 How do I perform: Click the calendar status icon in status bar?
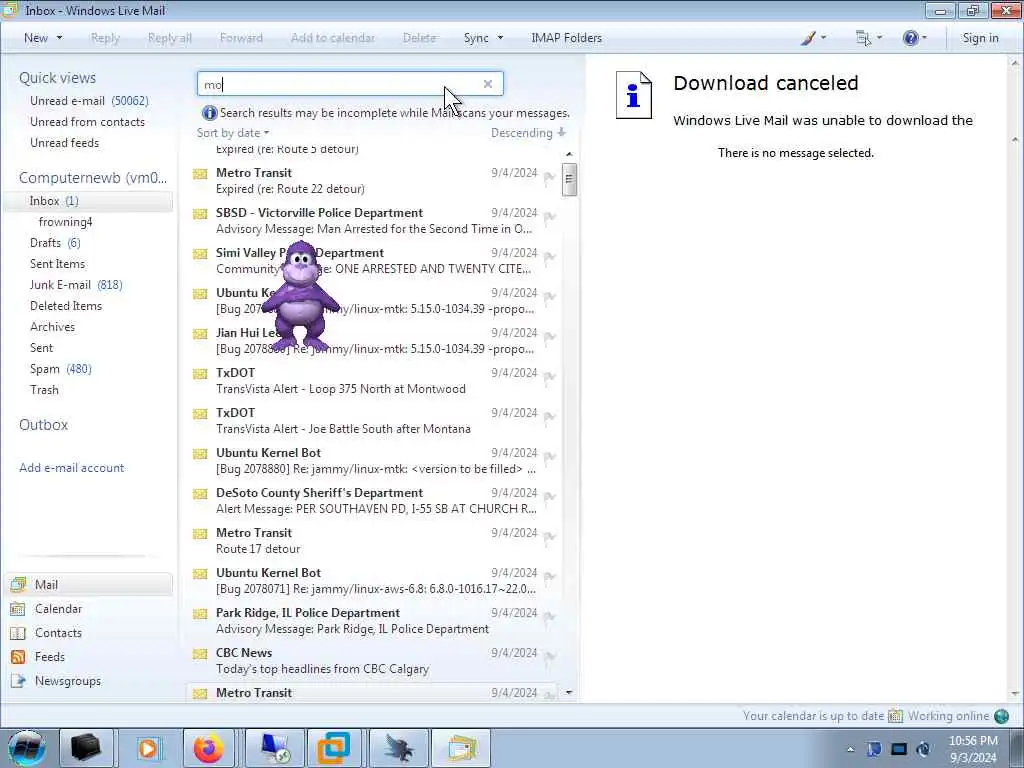895,716
